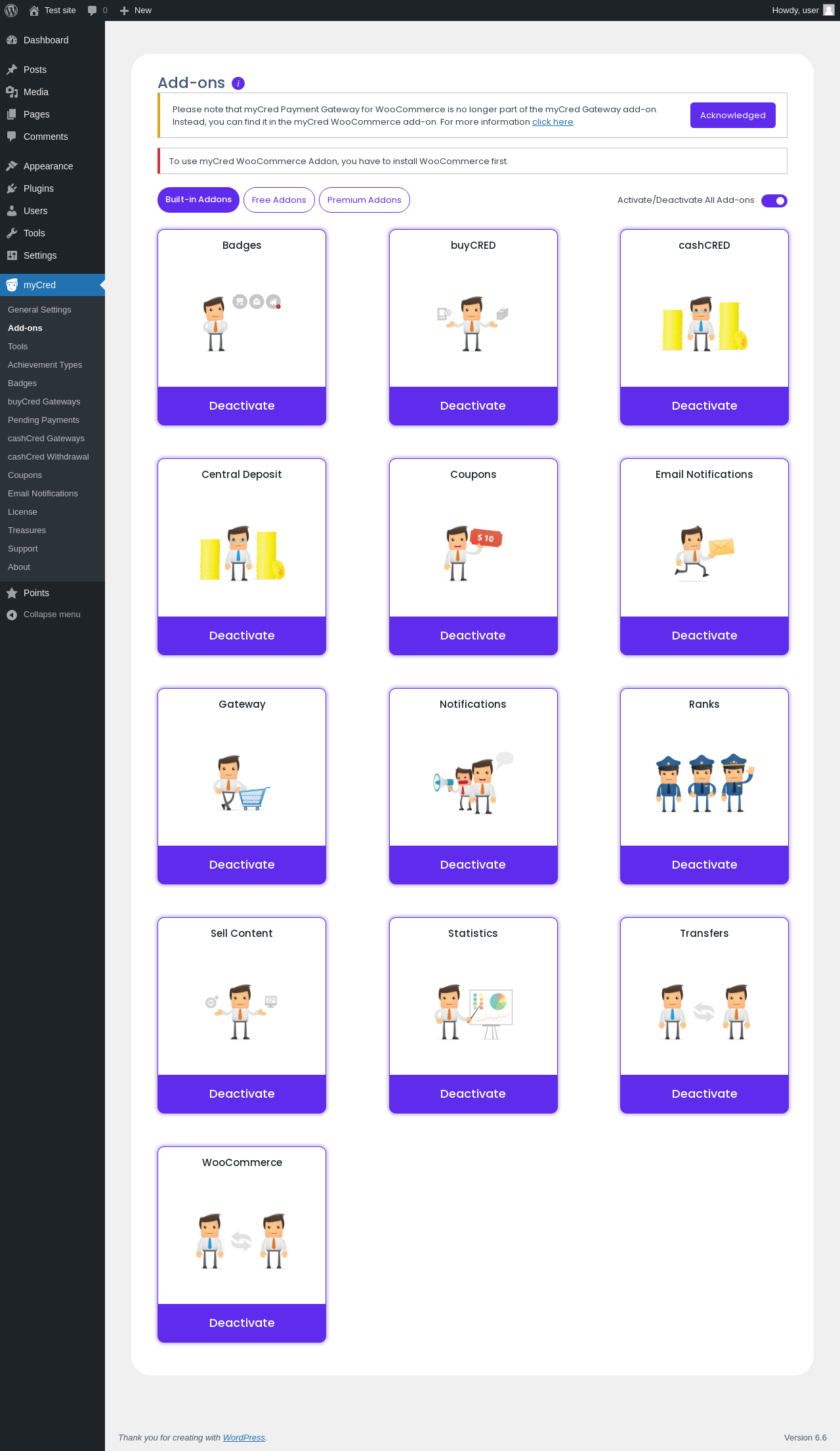Open Pending Payments submenu item

click(52, 420)
